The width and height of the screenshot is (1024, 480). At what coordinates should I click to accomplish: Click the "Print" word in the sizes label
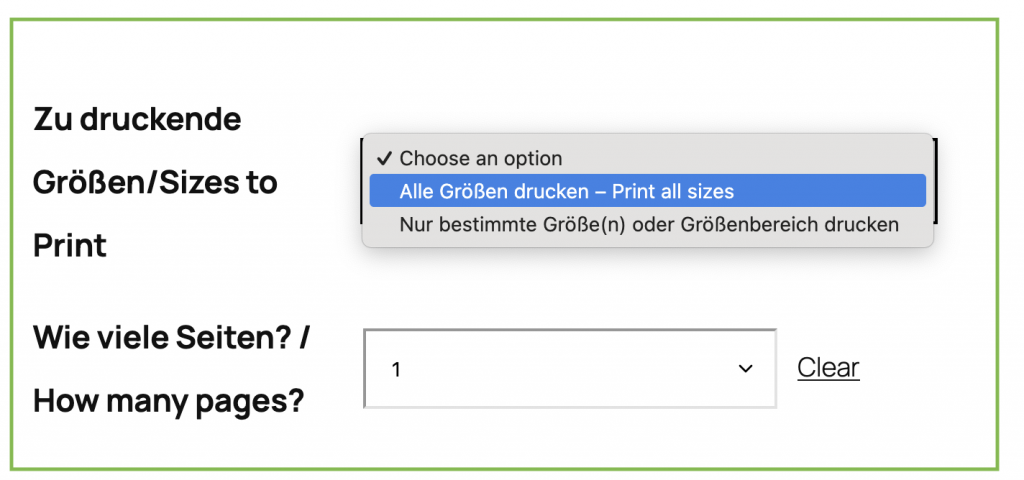pos(69,245)
